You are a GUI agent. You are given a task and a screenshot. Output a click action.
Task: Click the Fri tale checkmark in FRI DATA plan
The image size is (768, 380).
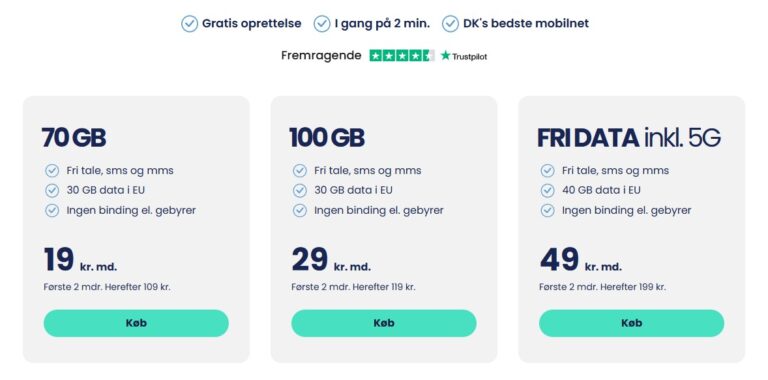tap(547, 170)
